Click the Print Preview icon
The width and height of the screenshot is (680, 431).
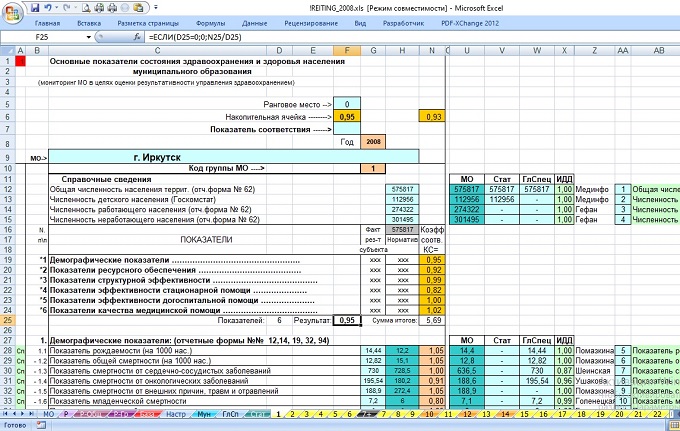click(x=86, y=8)
